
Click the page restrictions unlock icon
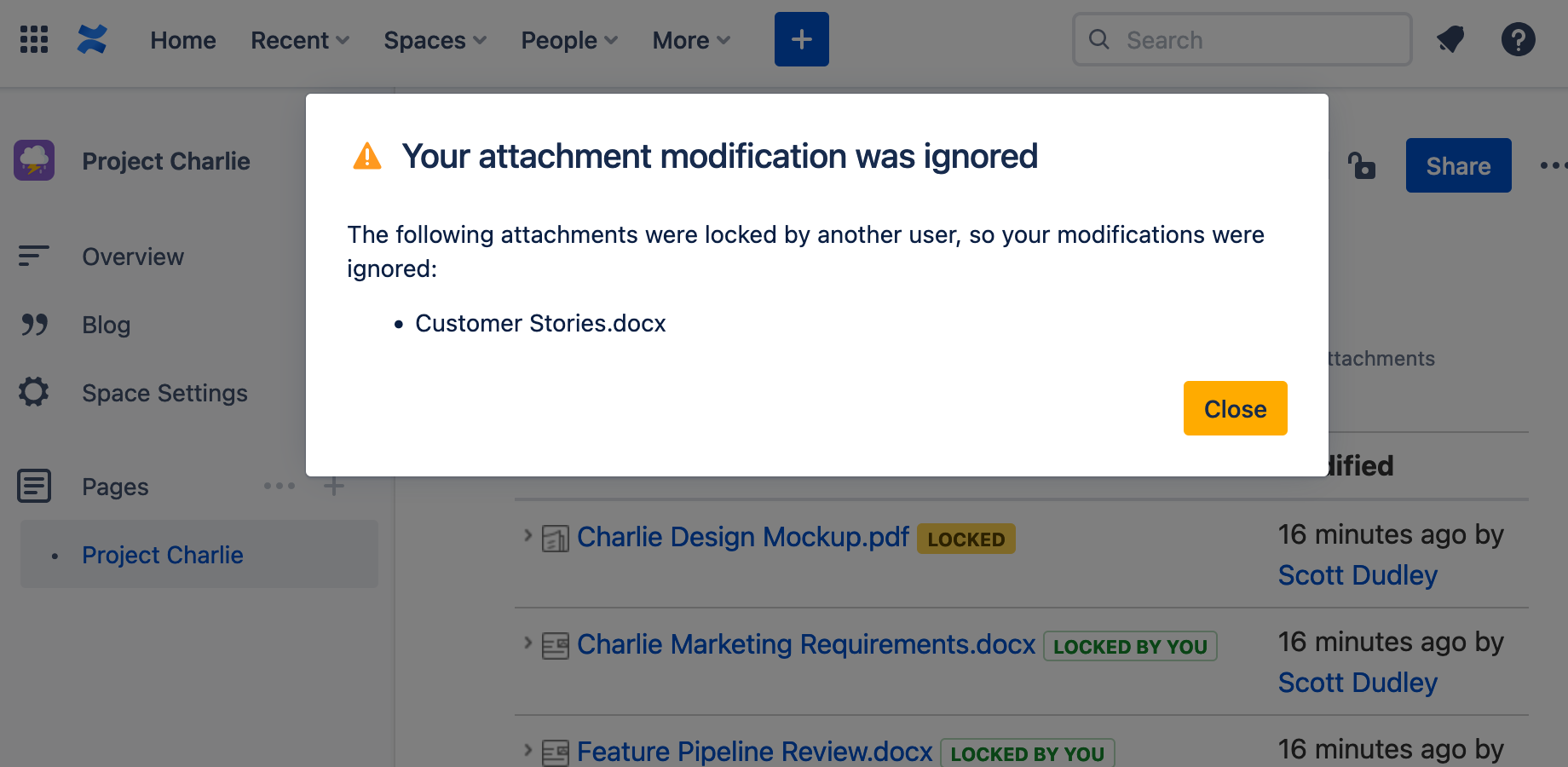click(1362, 165)
